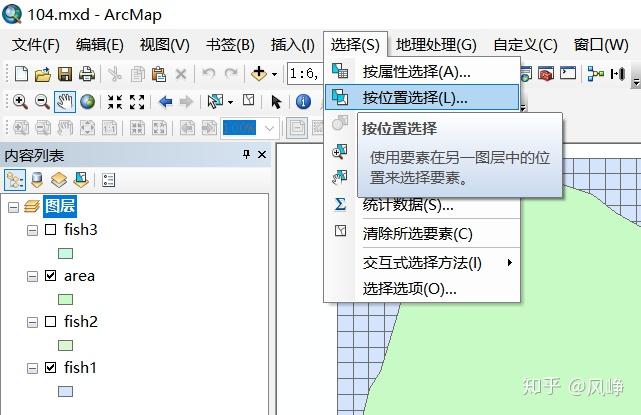Click List By Drawing Order icon
Image resolution: width=641 pixels, height=415 pixels.
[x=15, y=180]
